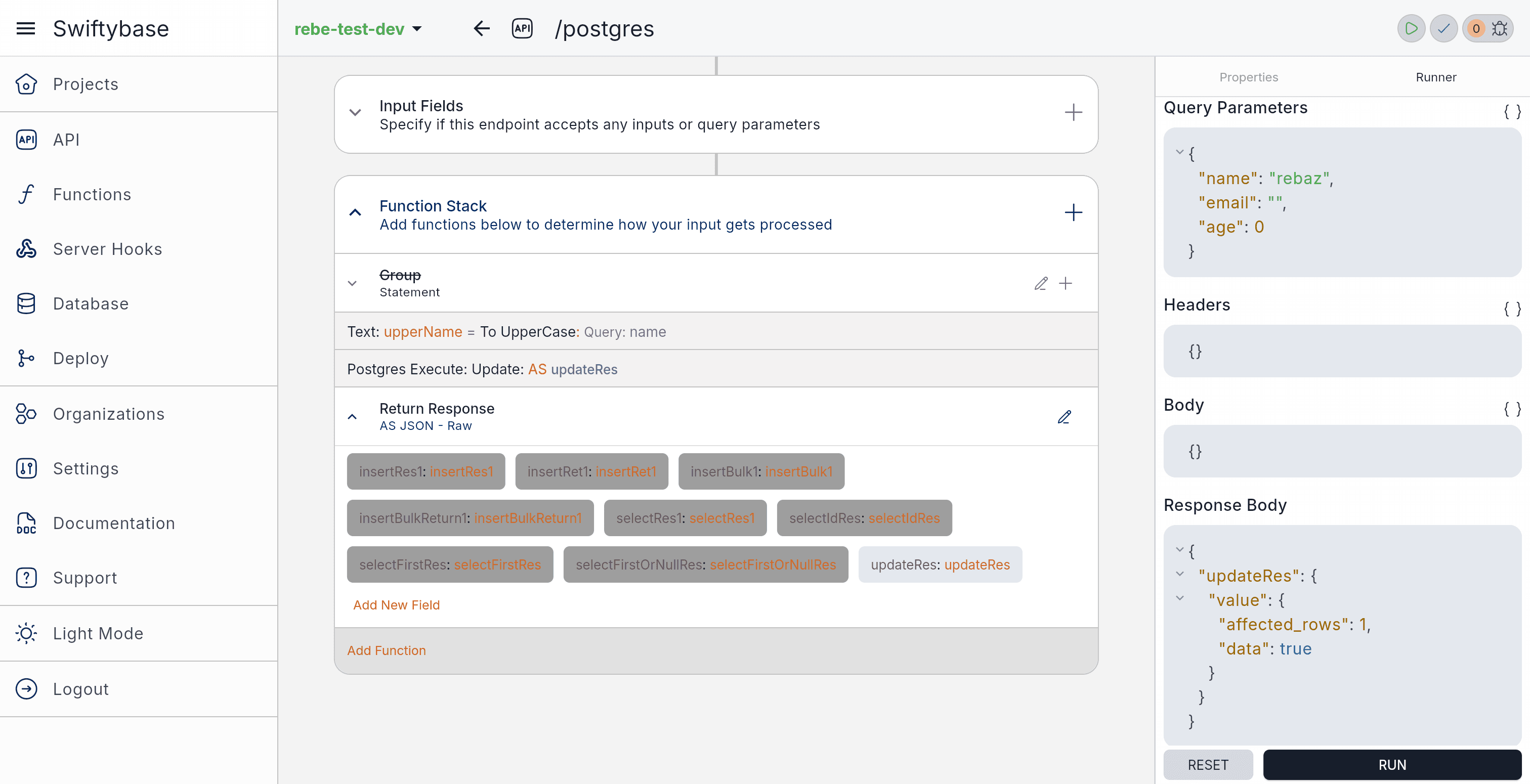Open Organizations in the sidebar
Image resolution: width=1530 pixels, height=784 pixels.
coord(139,414)
